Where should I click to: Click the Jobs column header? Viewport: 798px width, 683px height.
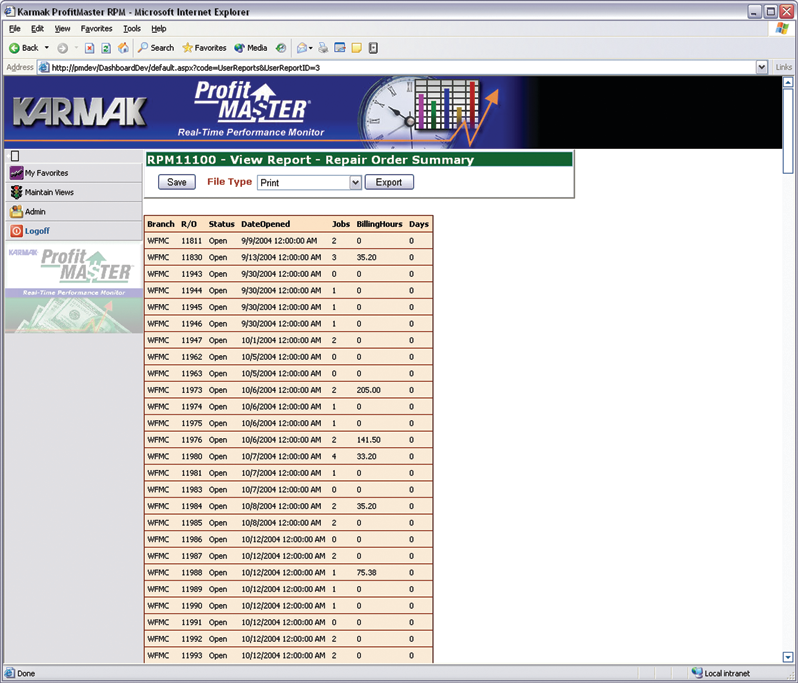(x=341, y=224)
